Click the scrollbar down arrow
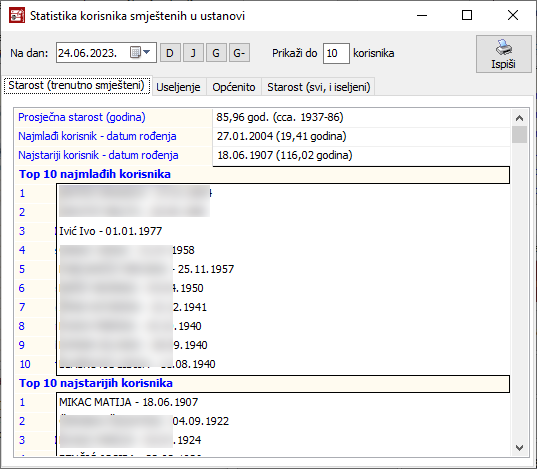This screenshot has width=537, height=469. 519,447
